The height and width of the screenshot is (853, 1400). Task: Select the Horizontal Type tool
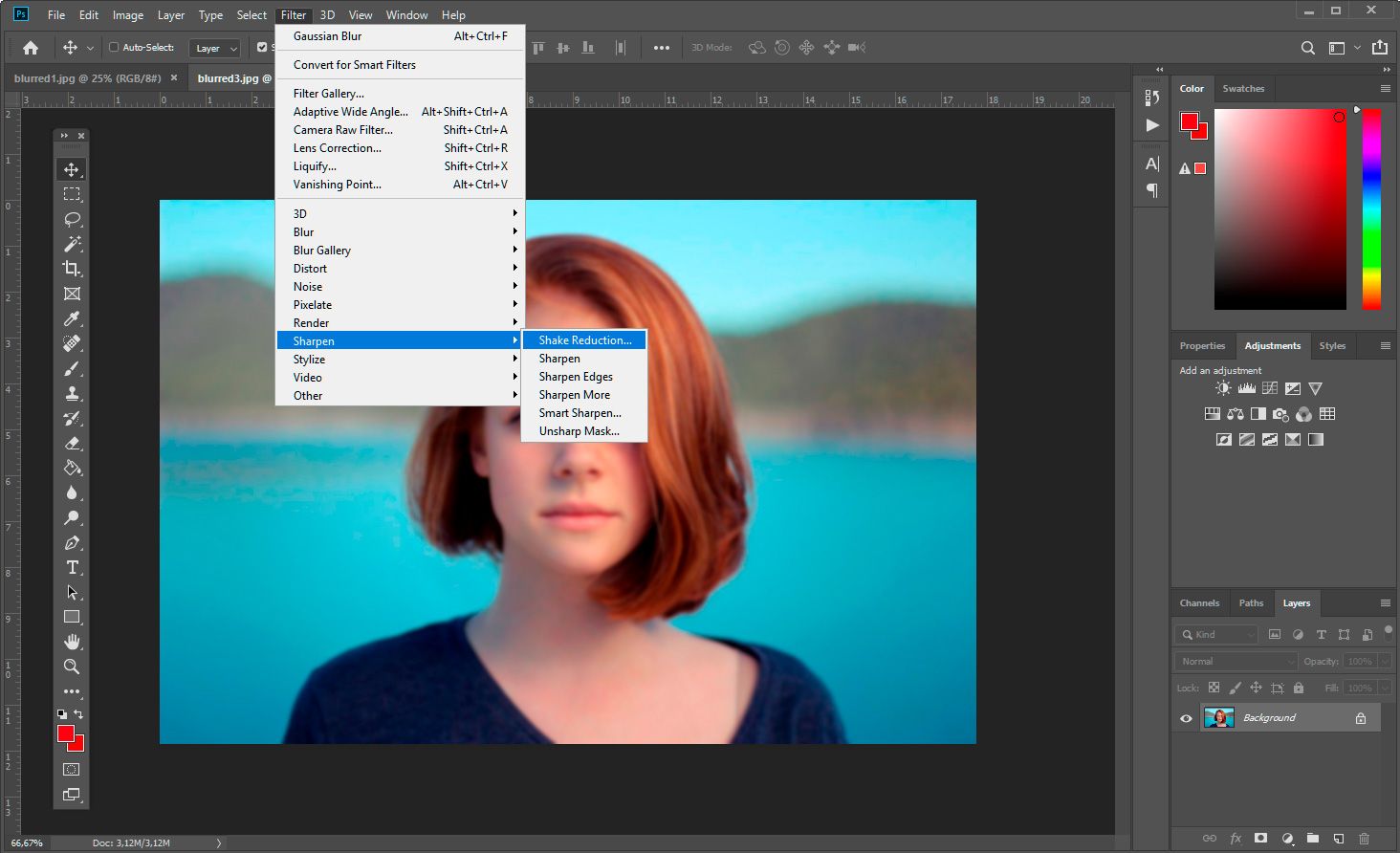71,567
